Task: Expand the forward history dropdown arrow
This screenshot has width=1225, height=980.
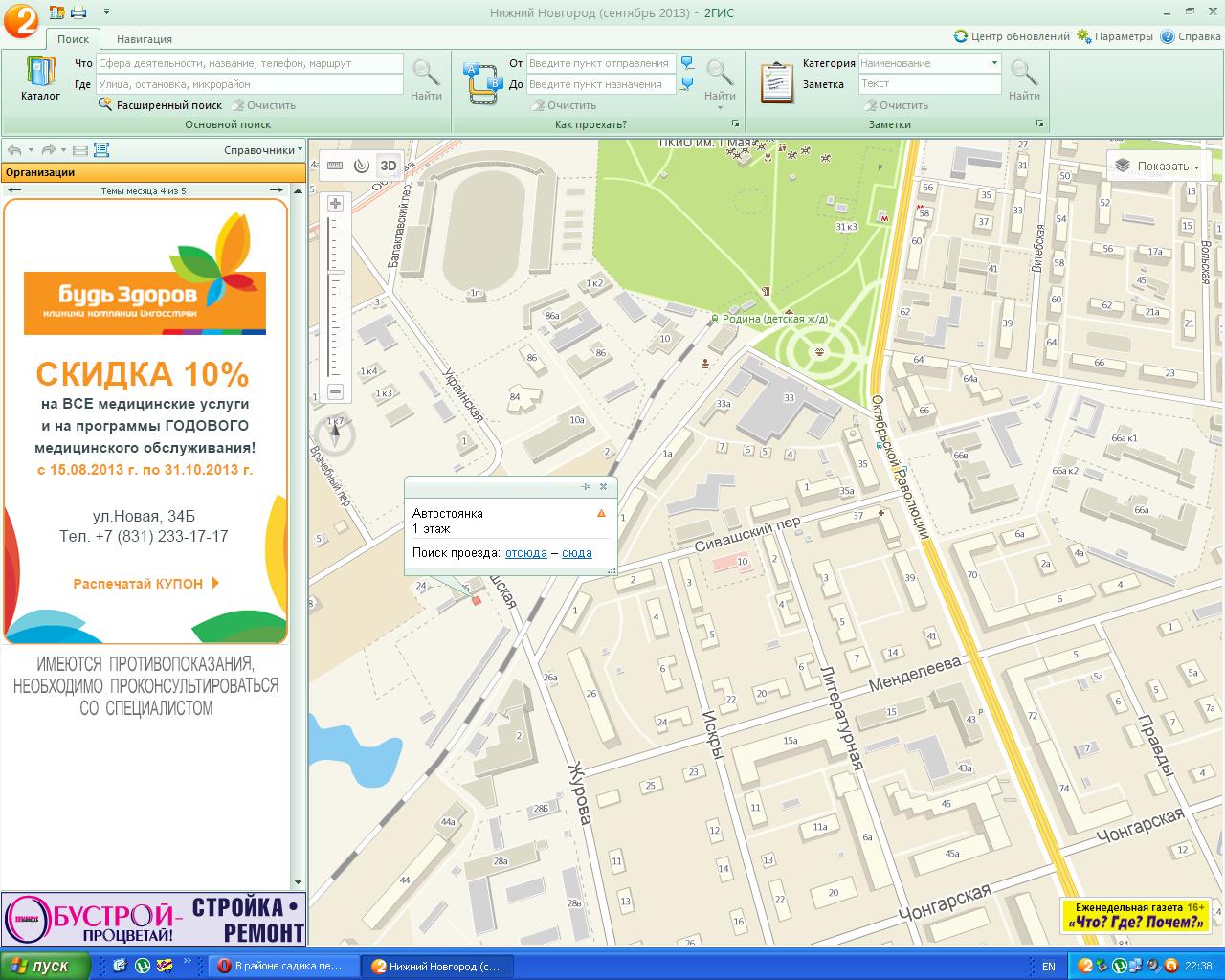Action: click(x=63, y=150)
